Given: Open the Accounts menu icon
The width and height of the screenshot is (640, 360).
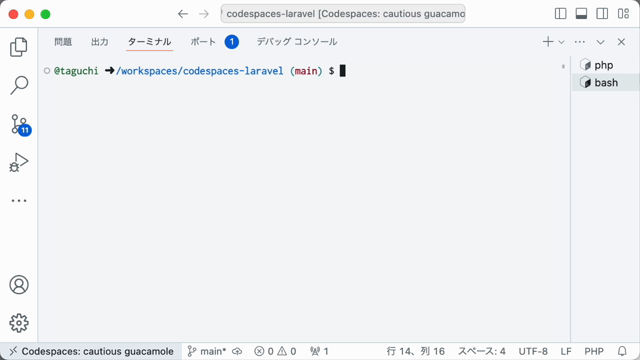Looking at the screenshot, I should pyautogui.click(x=19, y=284).
